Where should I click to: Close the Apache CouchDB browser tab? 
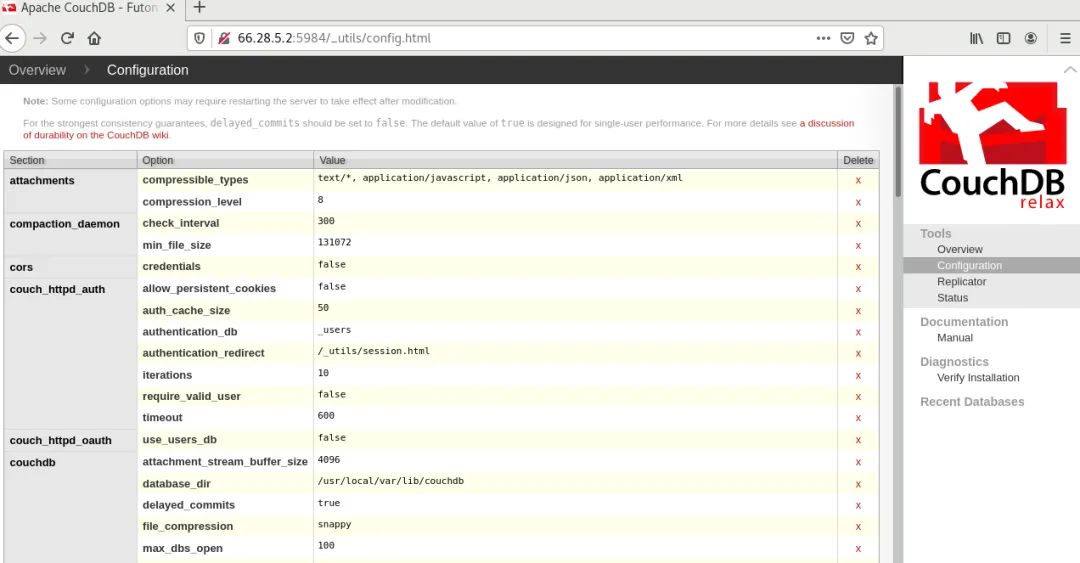point(171,8)
